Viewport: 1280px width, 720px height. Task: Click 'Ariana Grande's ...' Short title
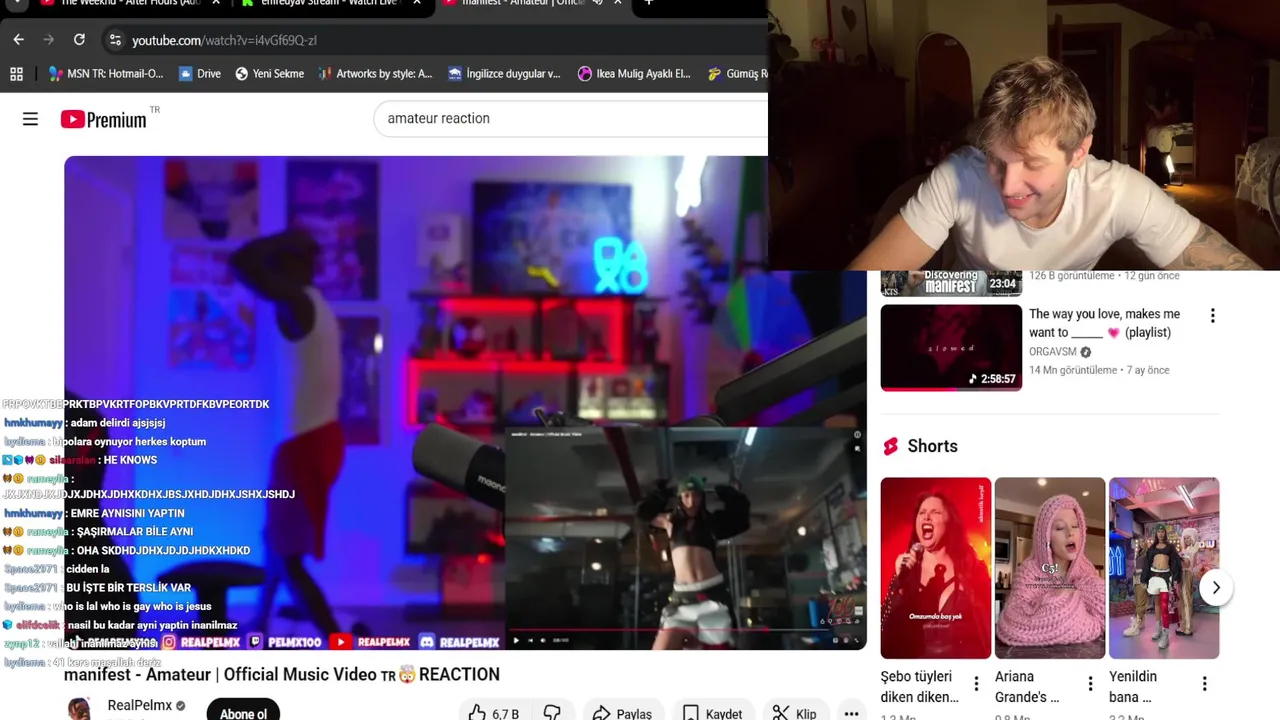pos(1027,687)
